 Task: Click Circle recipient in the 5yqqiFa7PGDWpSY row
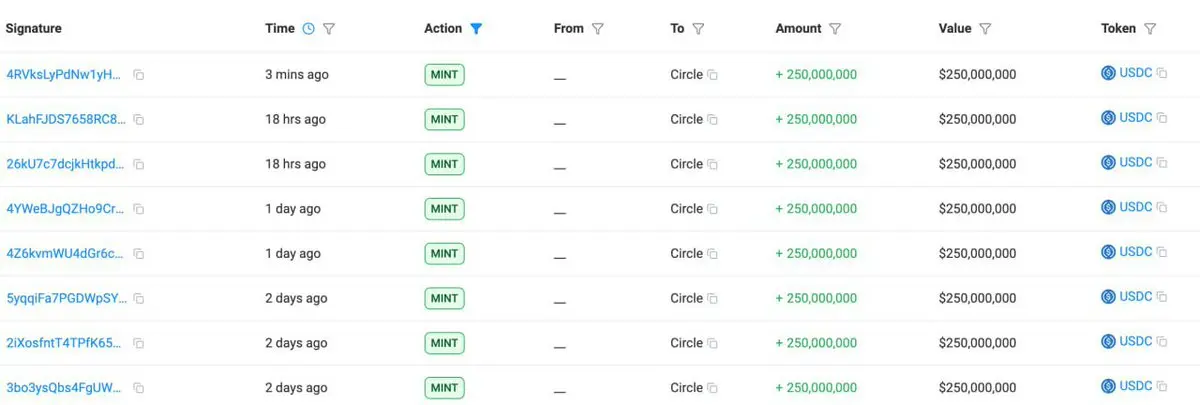(686, 298)
